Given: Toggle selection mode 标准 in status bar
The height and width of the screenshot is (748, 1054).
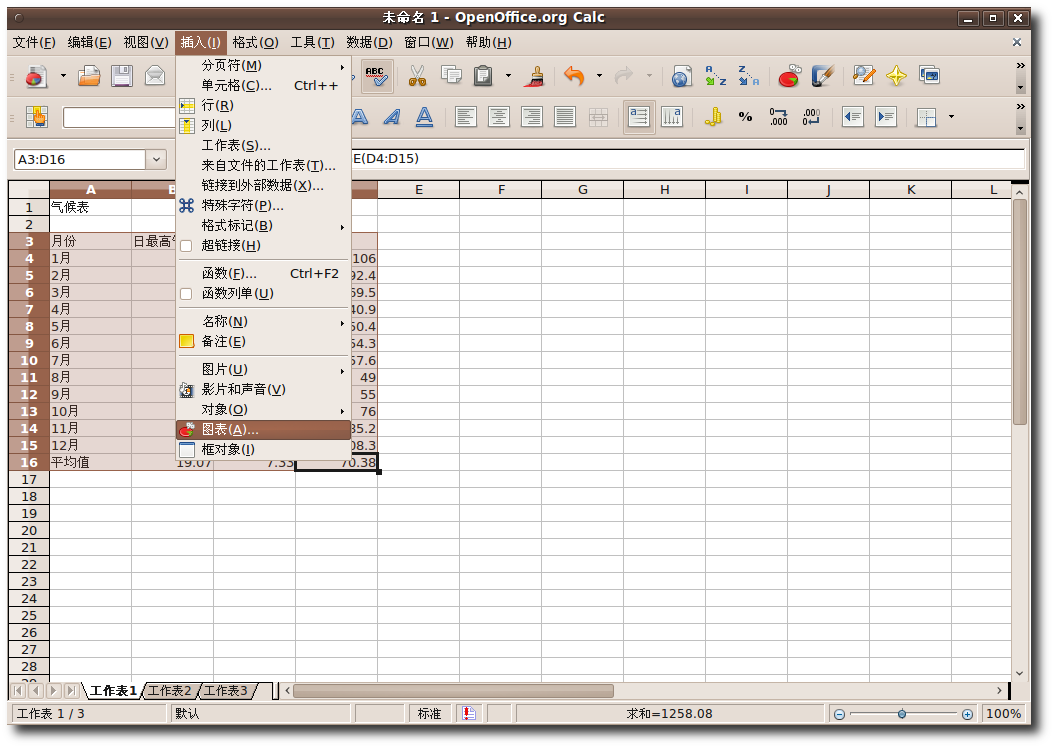Looking at the screenshot, I should (430, 714).
